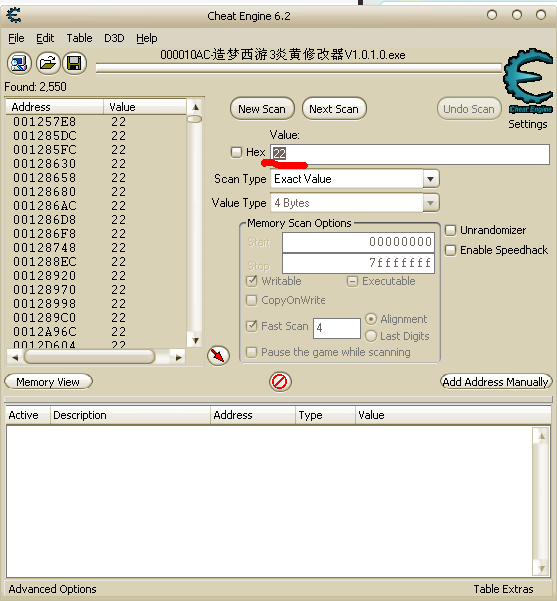Screen dimensions: 557x601
Task: Open a cheat table folder icon
Action: (48, 63)
